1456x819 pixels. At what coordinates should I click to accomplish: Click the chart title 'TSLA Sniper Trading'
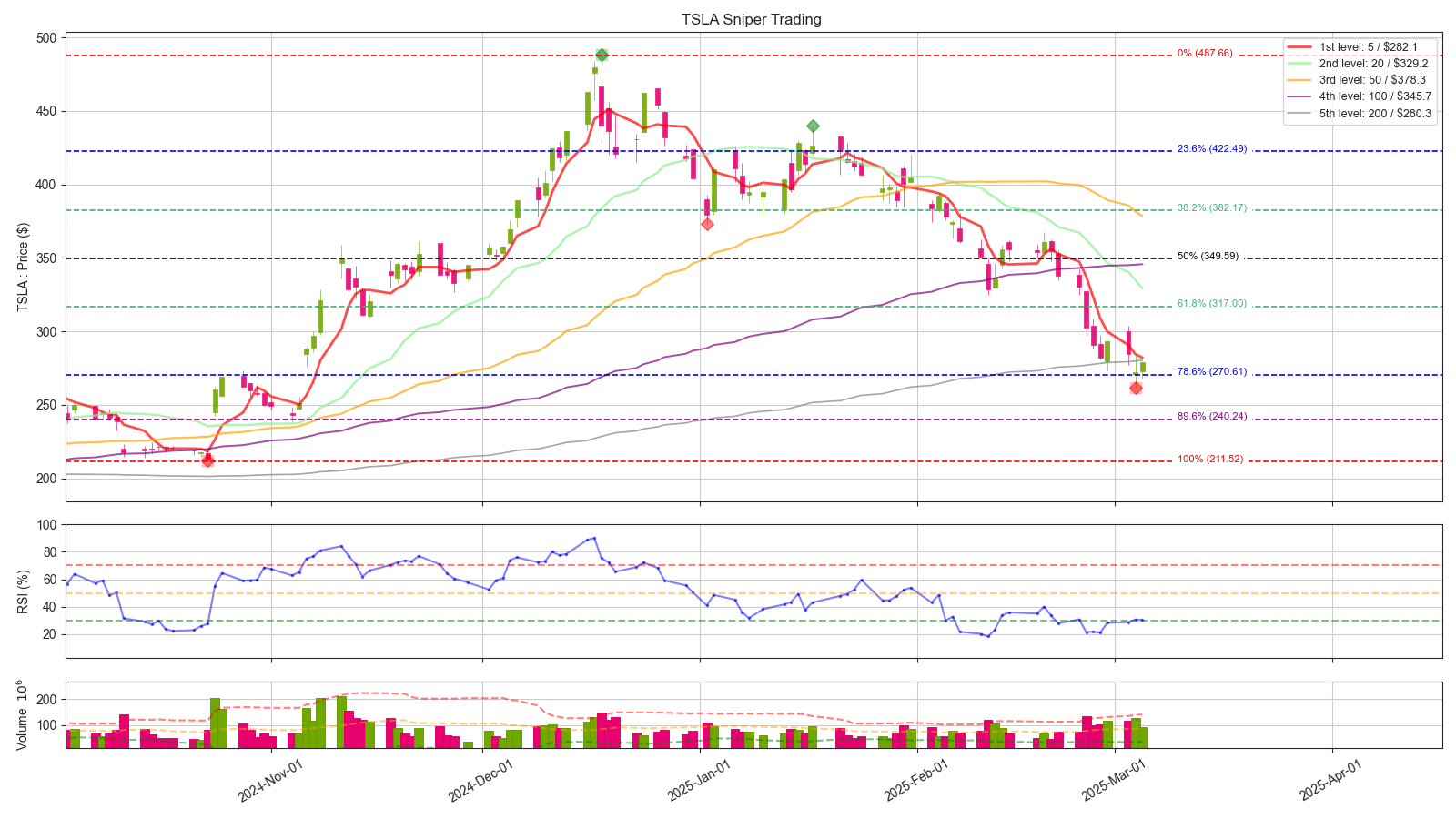pos(752,19)
